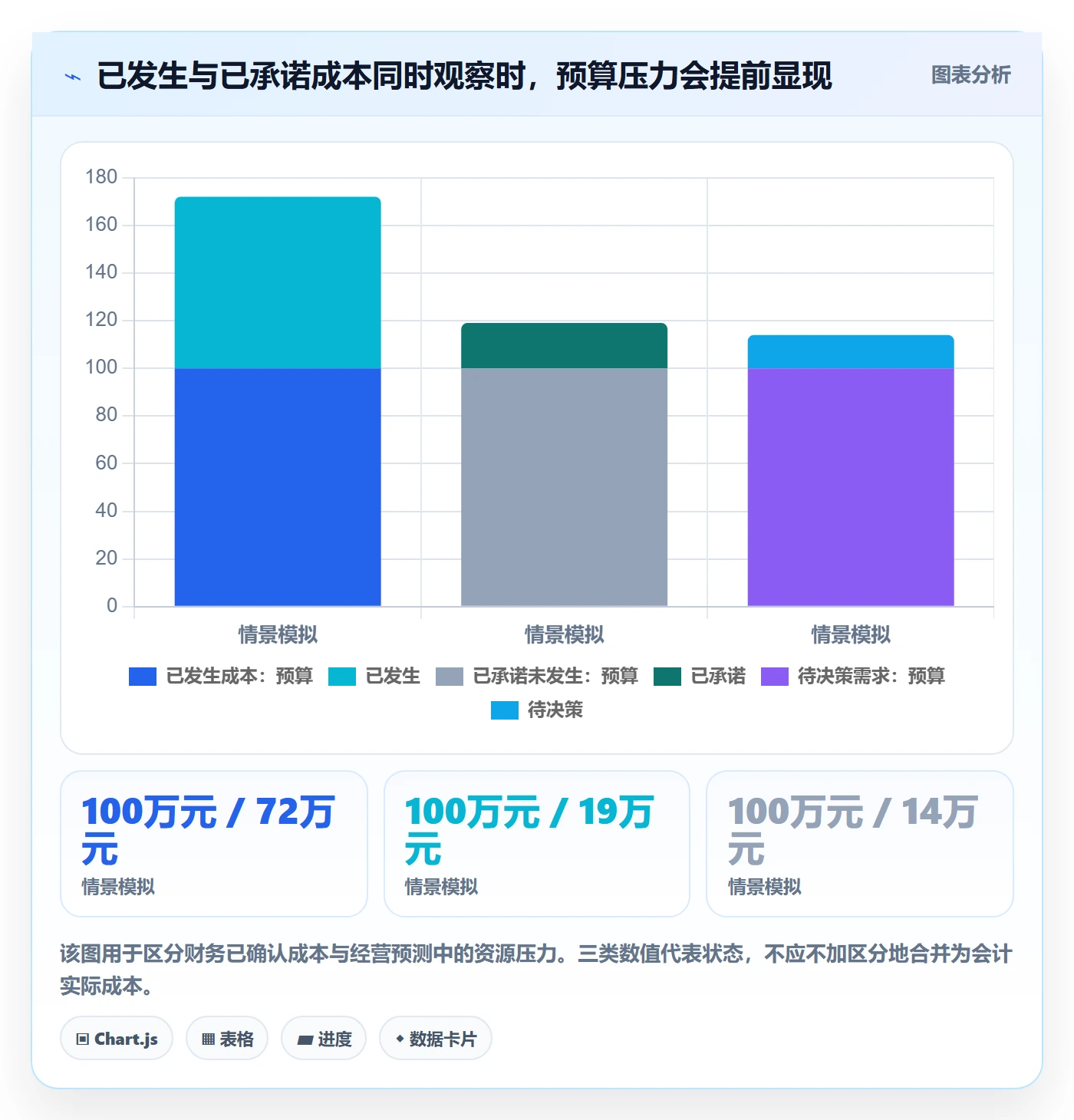This screenshot has width=1074, height=1120.
Task: Select the 表格 tag
Action: tap(227, 1039)
